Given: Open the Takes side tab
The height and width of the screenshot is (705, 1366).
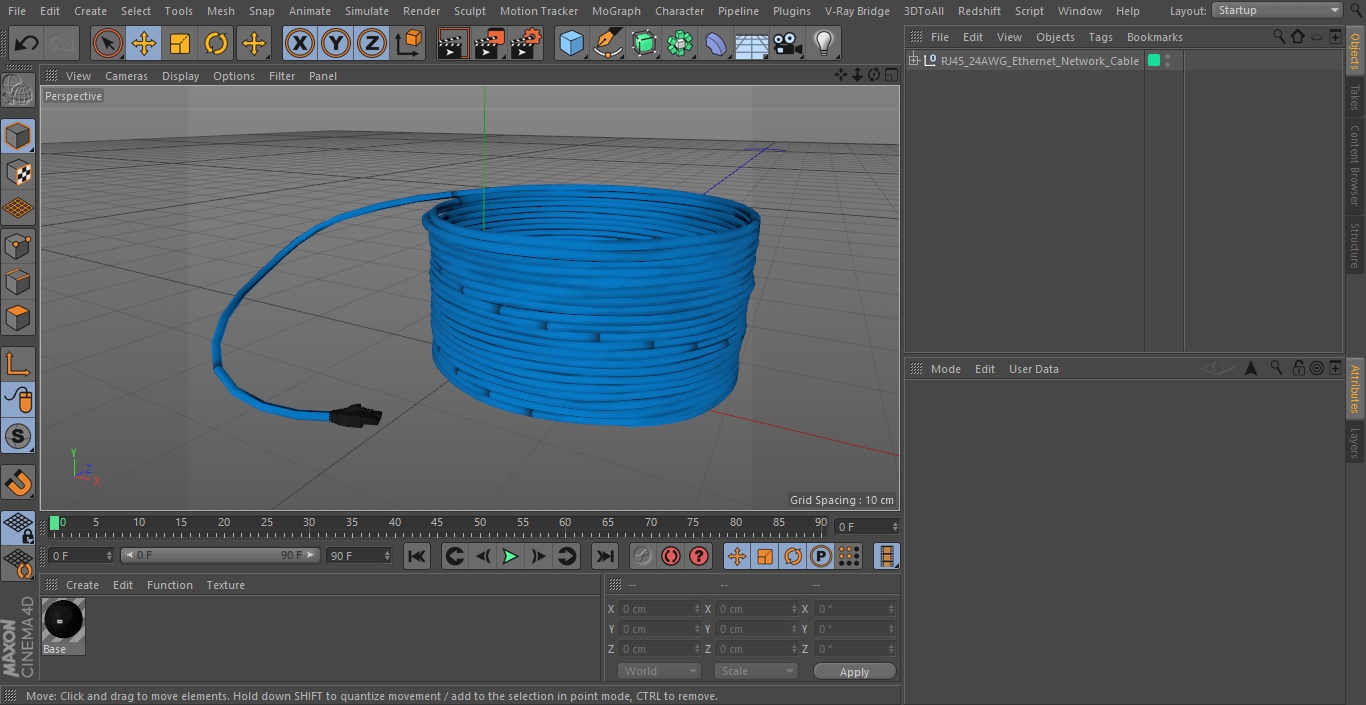Looking at the screenshot, I should [x=1355, y=97].
